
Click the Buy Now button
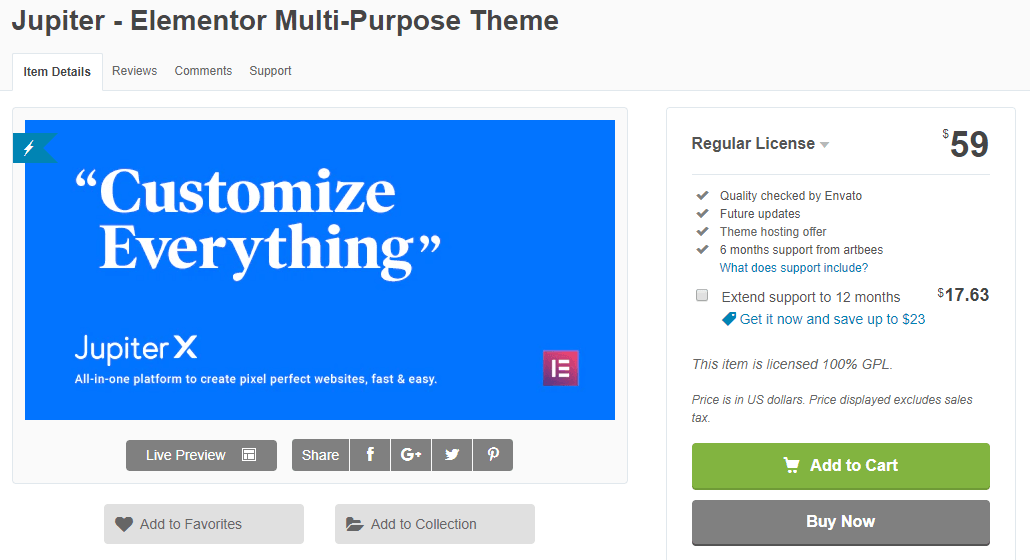click(840, 523)
